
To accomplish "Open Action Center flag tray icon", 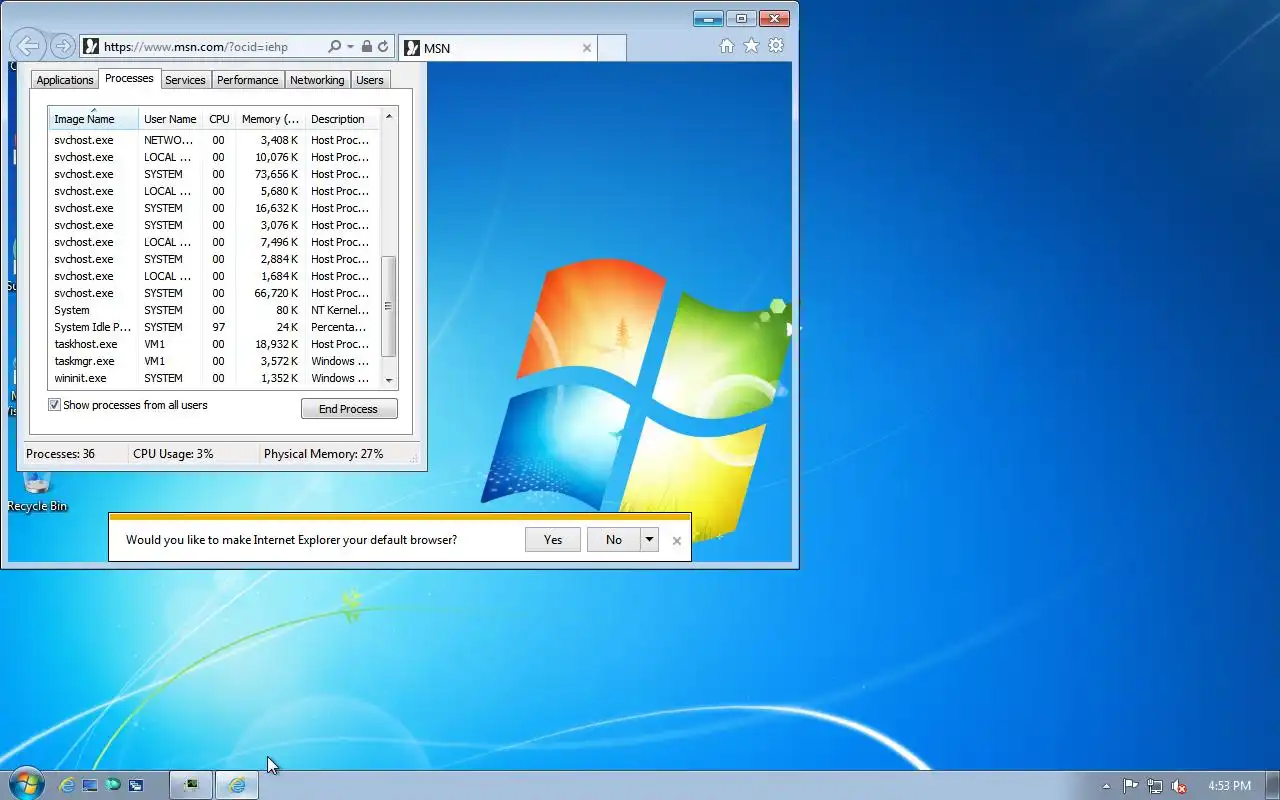I will pos(1131,786).
